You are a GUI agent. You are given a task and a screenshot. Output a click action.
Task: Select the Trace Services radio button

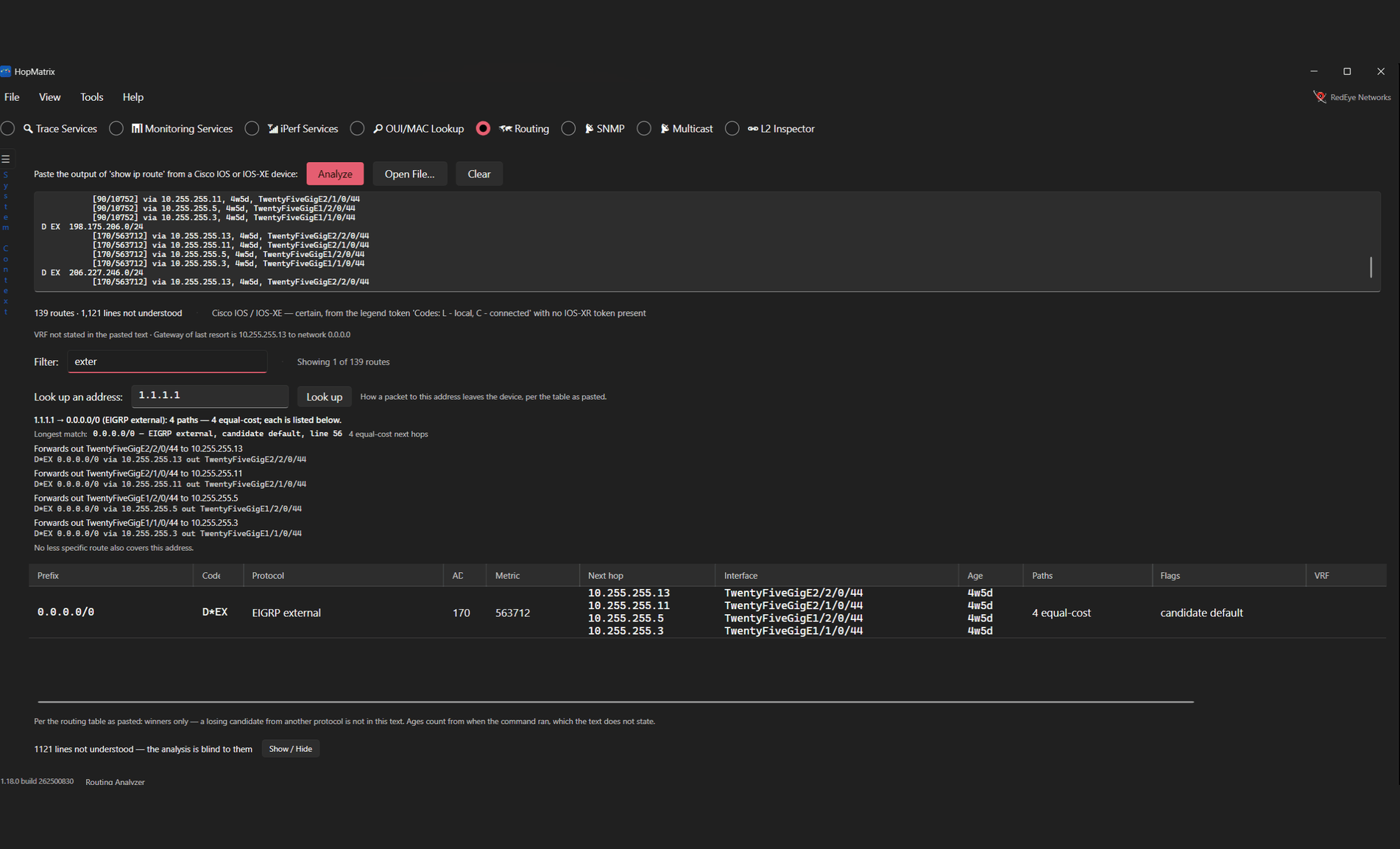click(x=8, y=129)
